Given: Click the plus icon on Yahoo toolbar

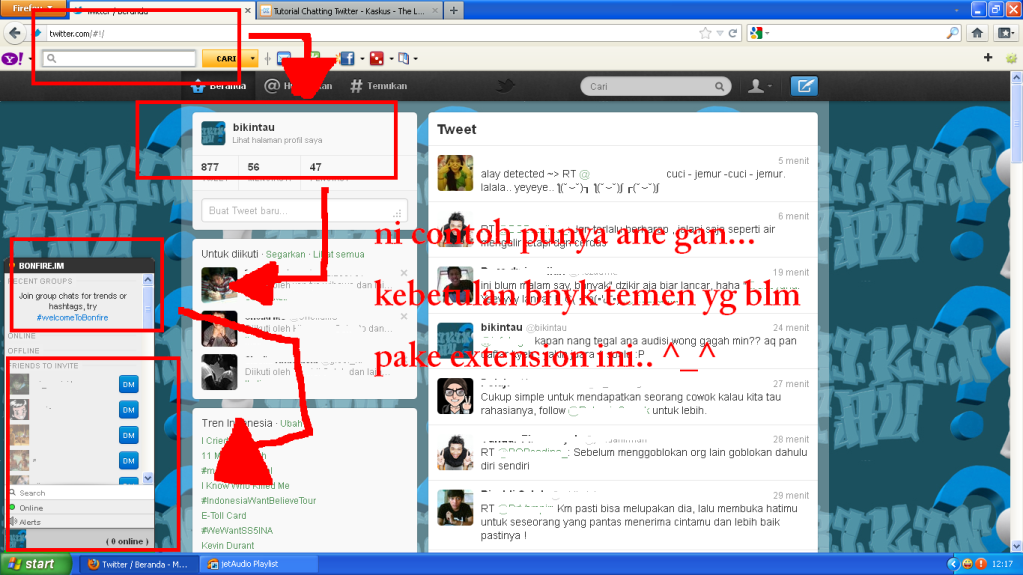Looking at the screenshot, I should tap(988, 58).
